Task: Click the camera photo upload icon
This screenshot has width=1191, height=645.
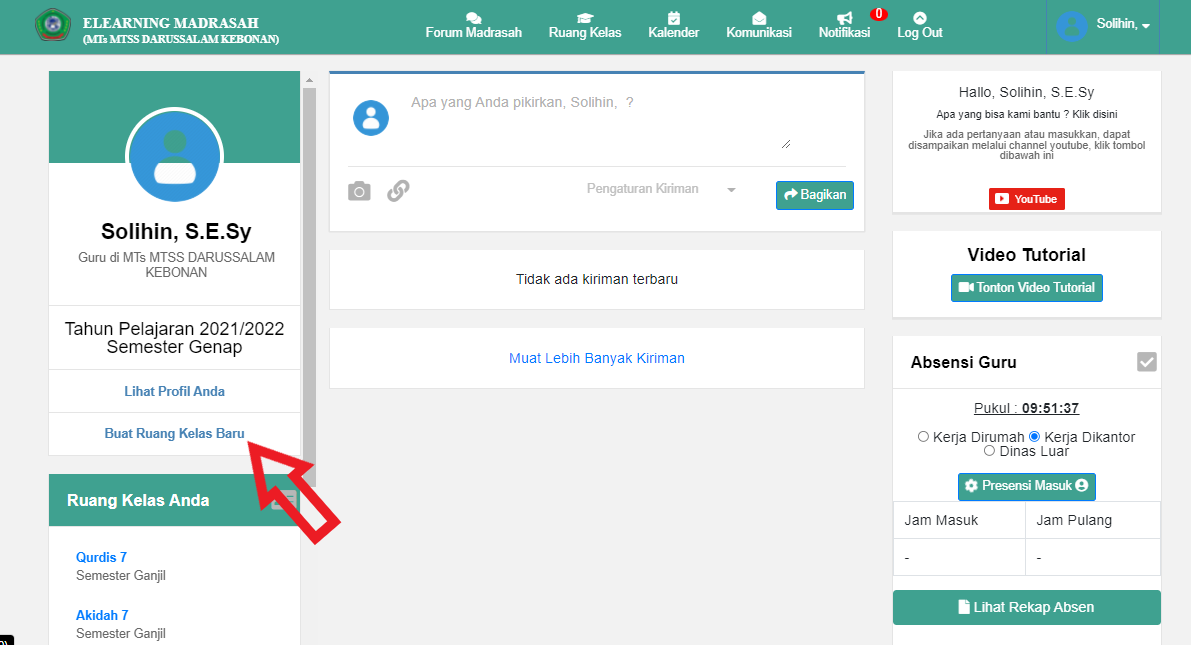Action: 359,191
